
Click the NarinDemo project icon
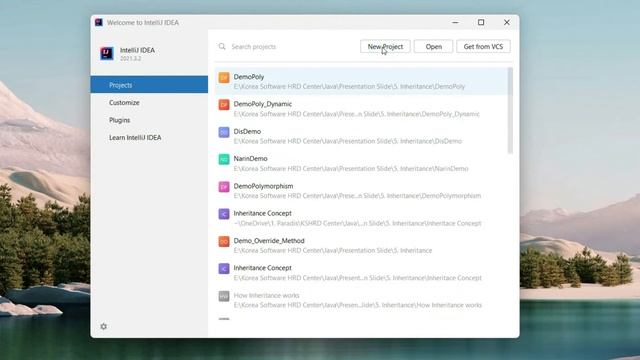tap(224, 159)
